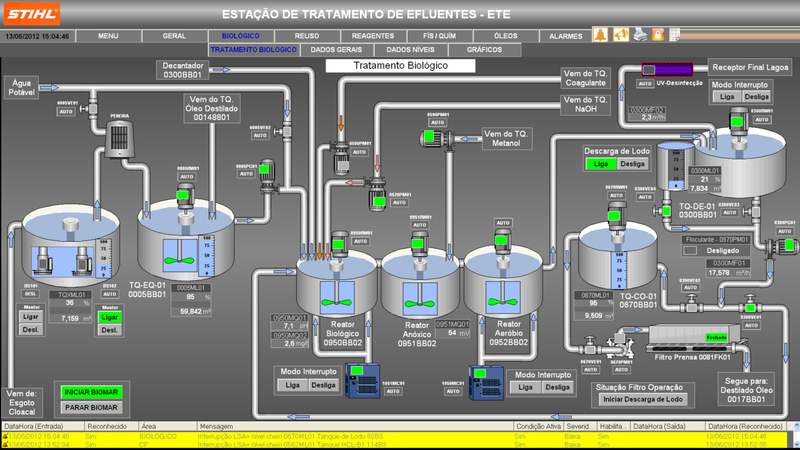Select the valve on the Decantador inlet line

(x=286, y=132)
